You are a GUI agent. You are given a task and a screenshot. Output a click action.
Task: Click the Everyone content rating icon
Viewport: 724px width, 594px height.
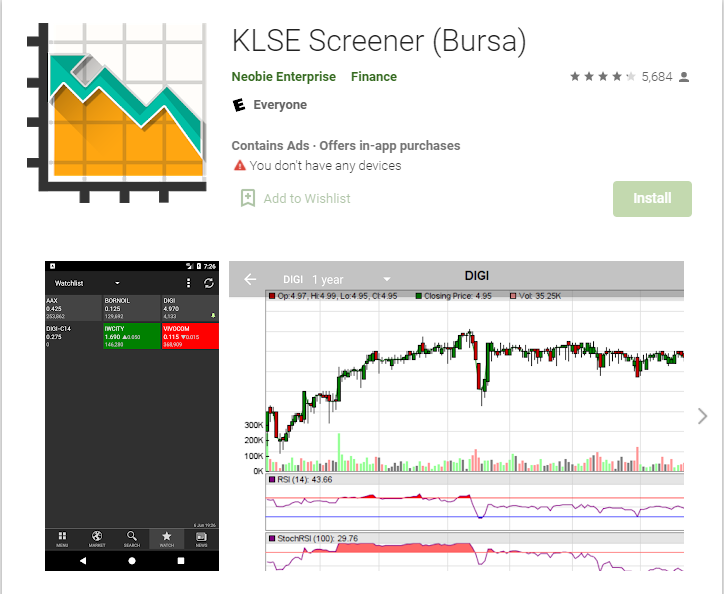click(239, 105)
